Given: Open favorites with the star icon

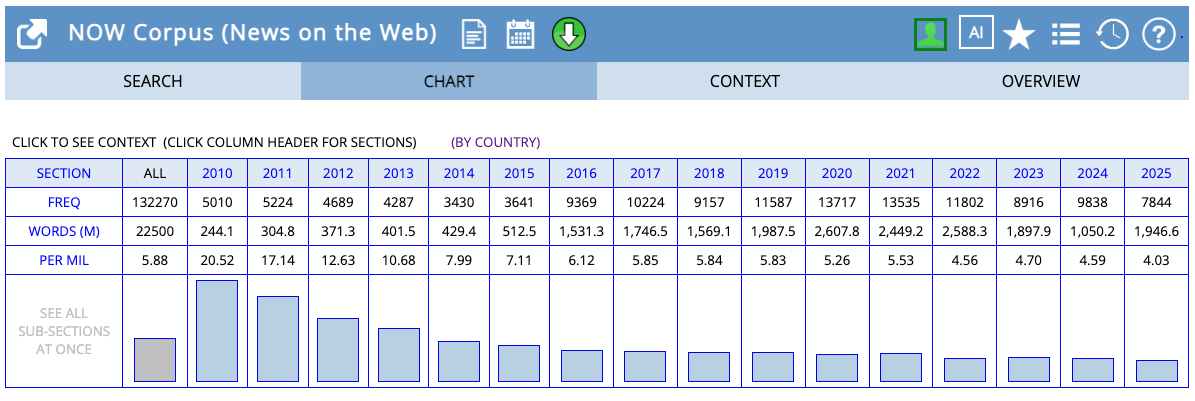Looking at the screenshot, I should coord(1018,35).
